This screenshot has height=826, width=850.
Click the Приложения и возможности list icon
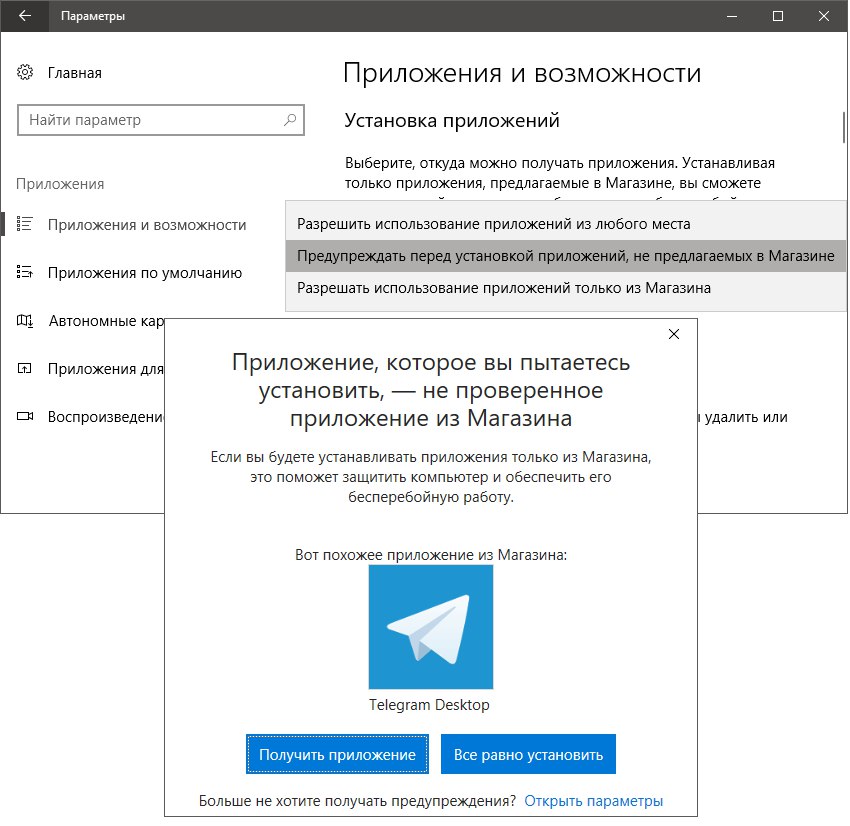point(24,224)
